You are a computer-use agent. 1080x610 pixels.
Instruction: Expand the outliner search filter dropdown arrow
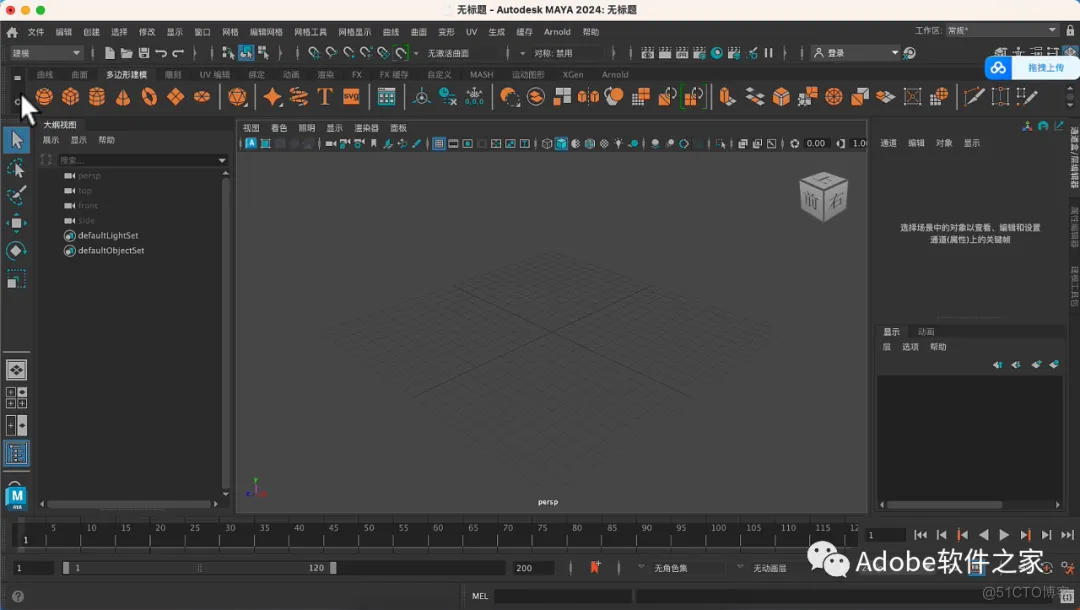point(222,160)
